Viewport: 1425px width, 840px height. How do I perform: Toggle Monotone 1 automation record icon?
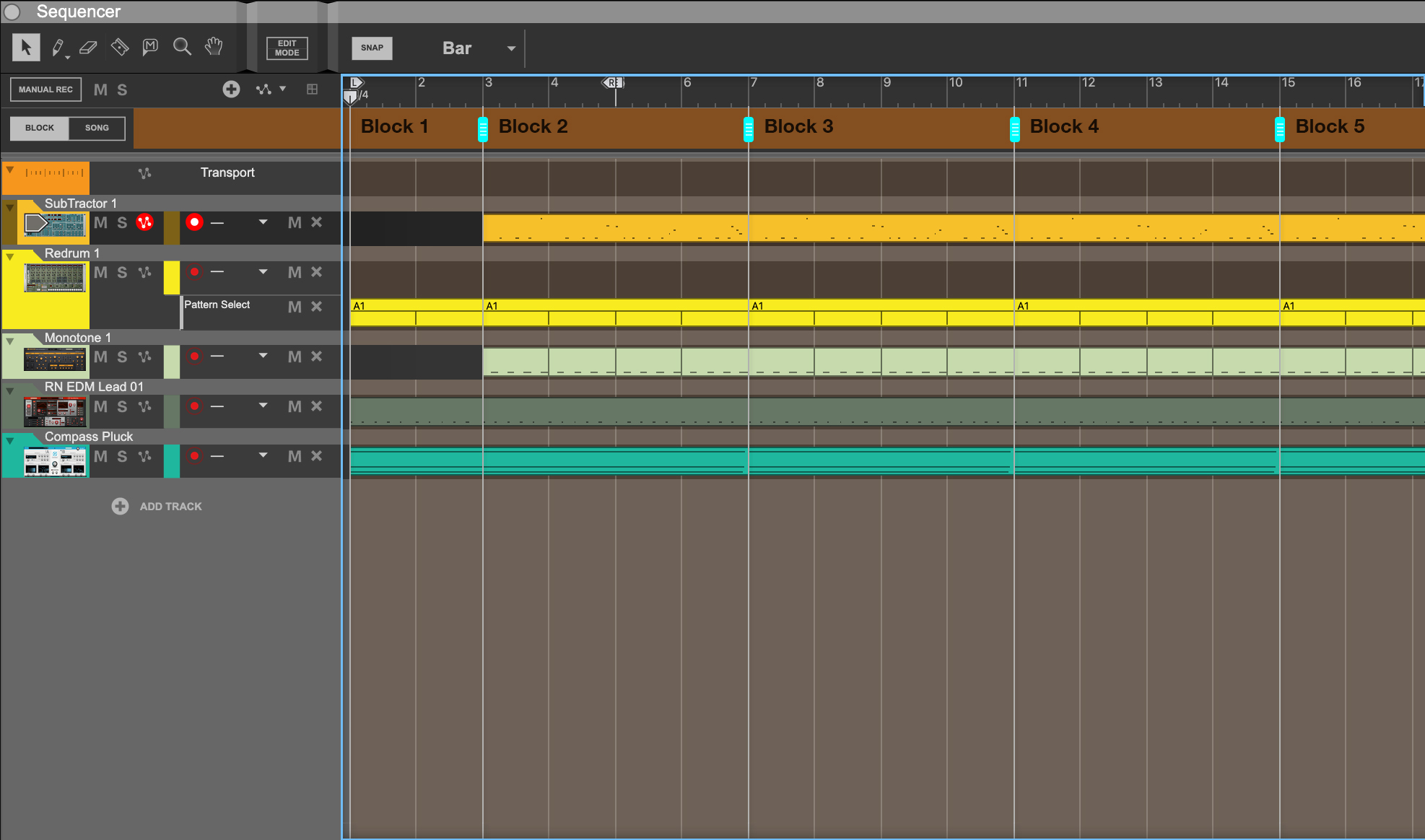145,356
